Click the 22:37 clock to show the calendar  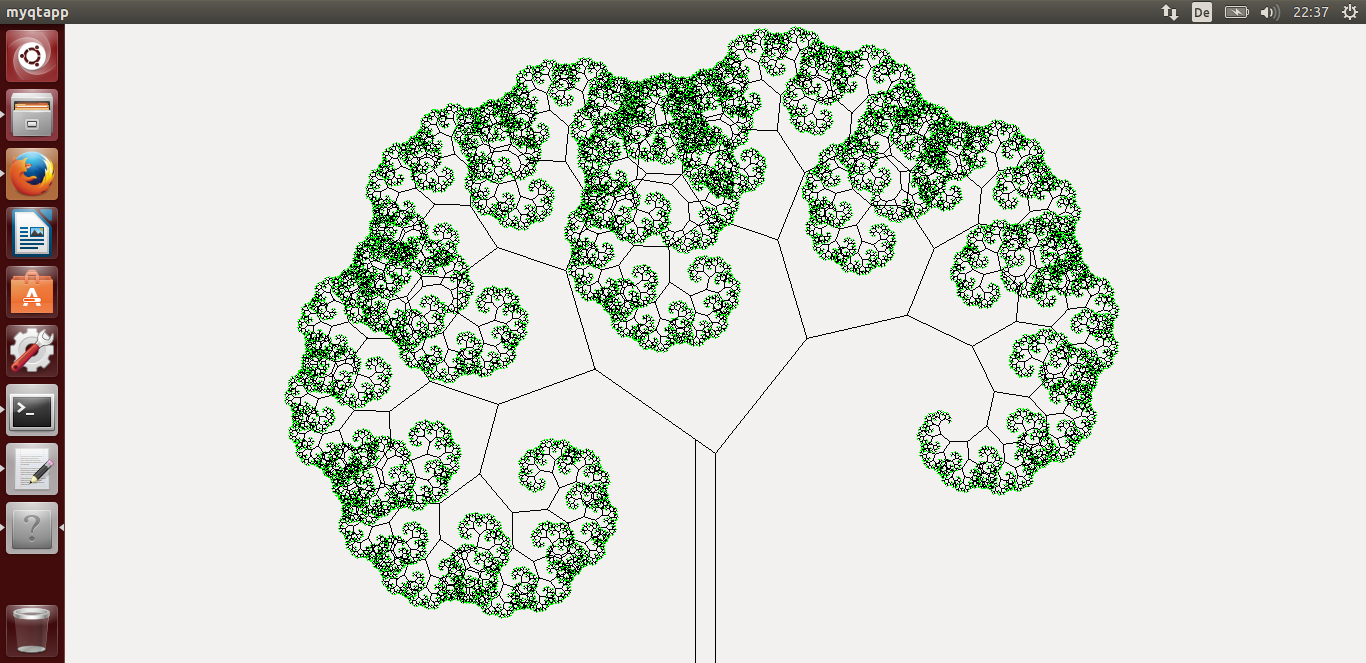tap(1310, 12)
